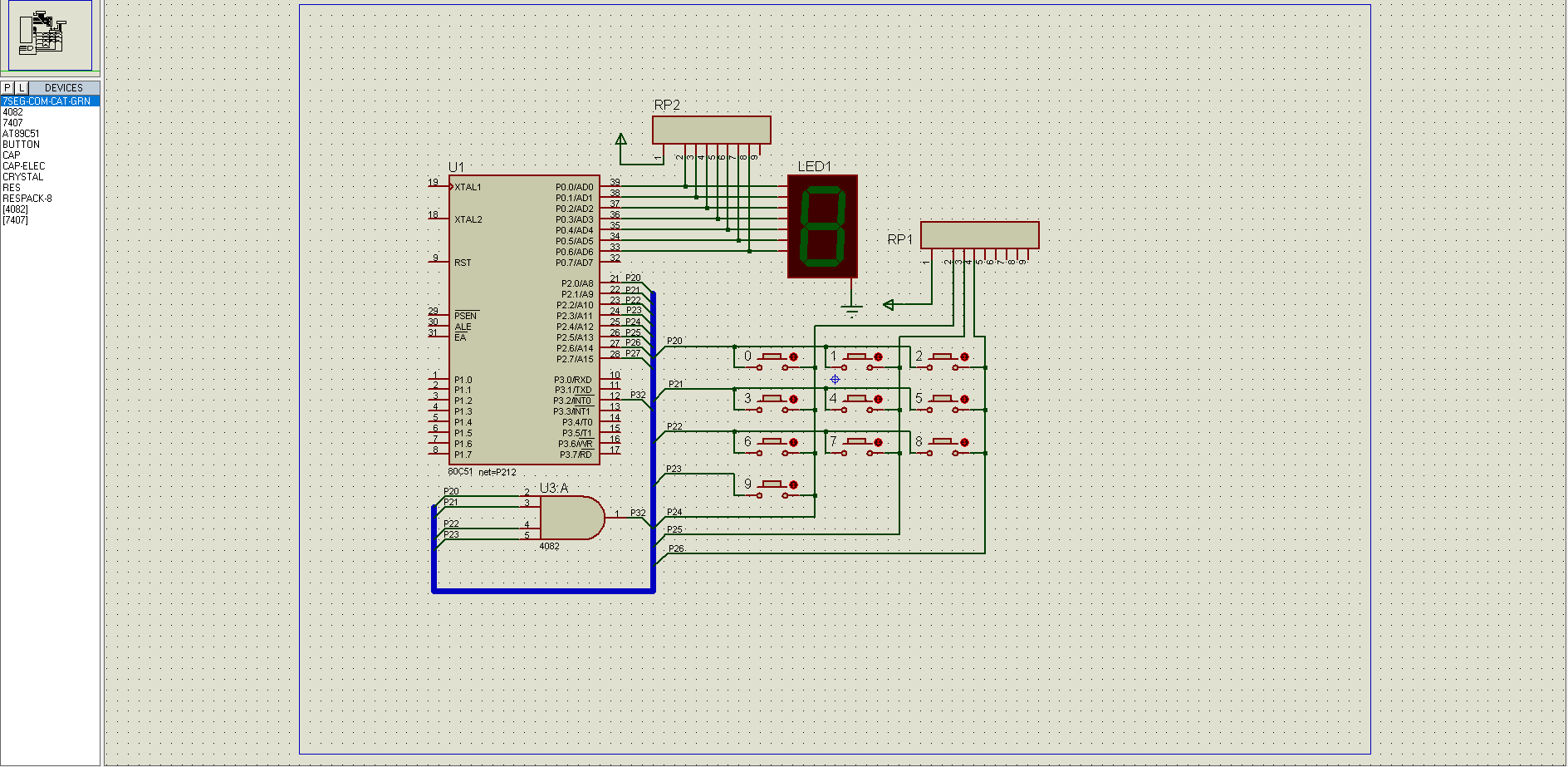Image resolution: width=1568 pixels, height=767 pixels.
Task: Select the RP2 resistor pack
Action: point(711,130)
